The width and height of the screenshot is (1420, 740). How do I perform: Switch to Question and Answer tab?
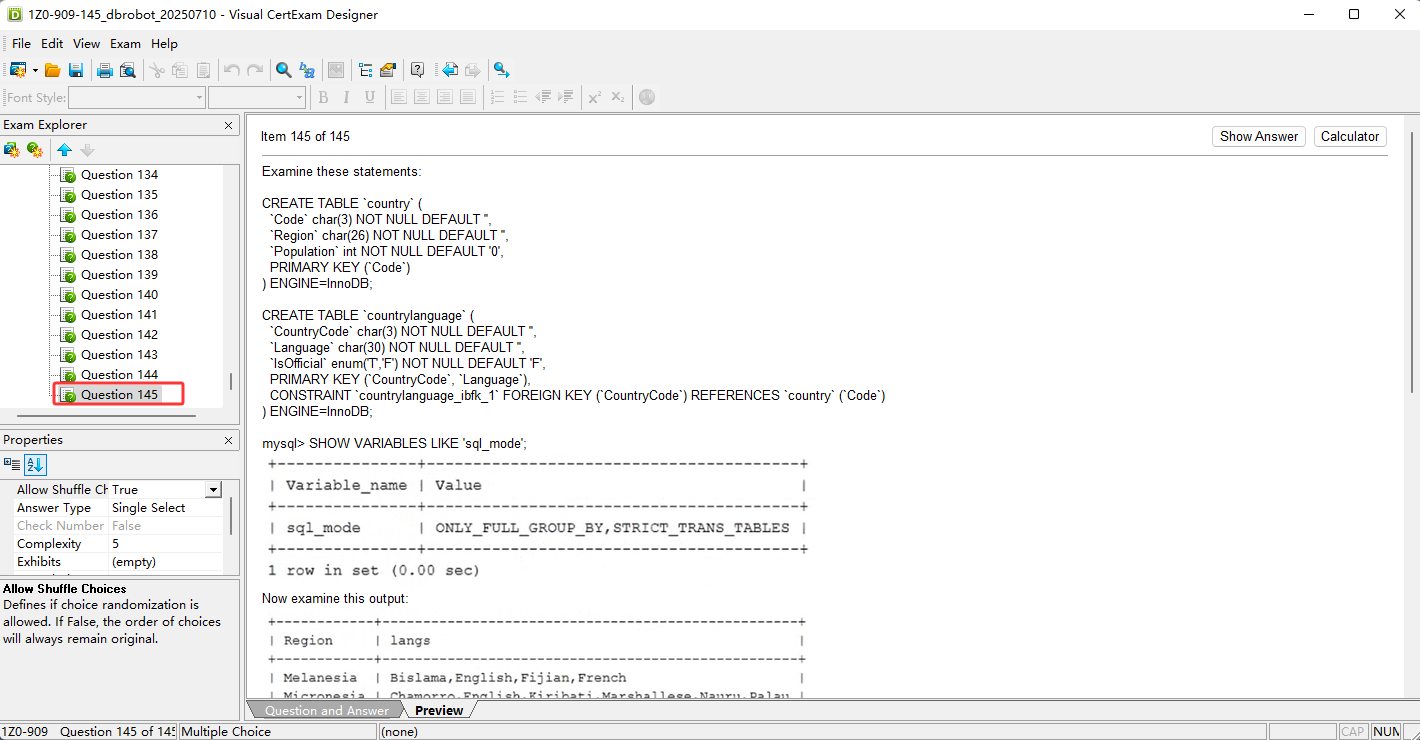tap(326, 710)
